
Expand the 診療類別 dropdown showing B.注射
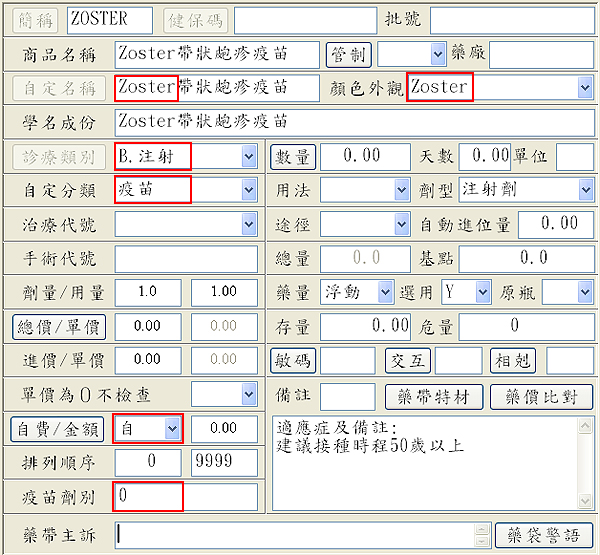248,156
